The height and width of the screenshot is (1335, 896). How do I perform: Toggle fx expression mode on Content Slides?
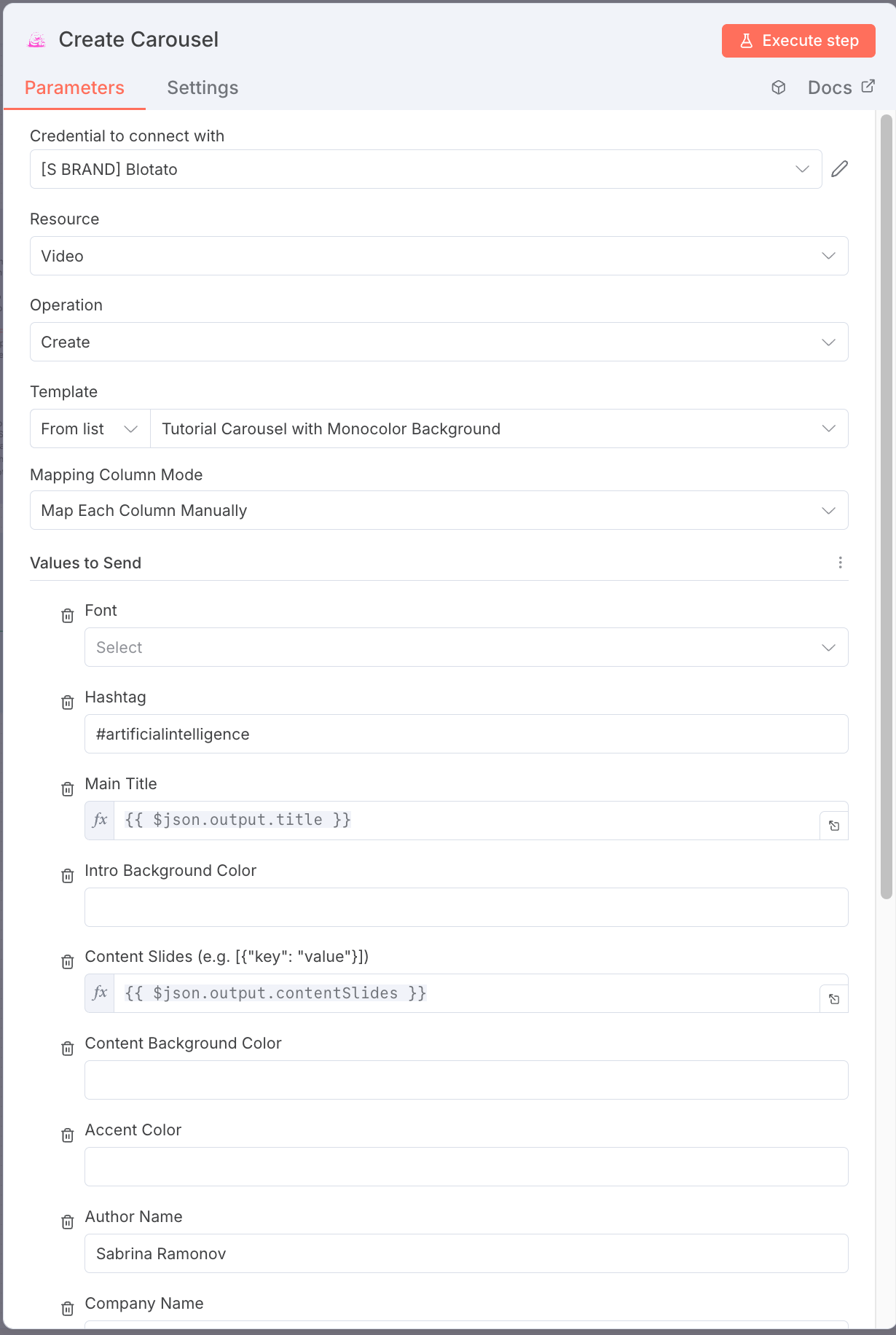(100, 993)
